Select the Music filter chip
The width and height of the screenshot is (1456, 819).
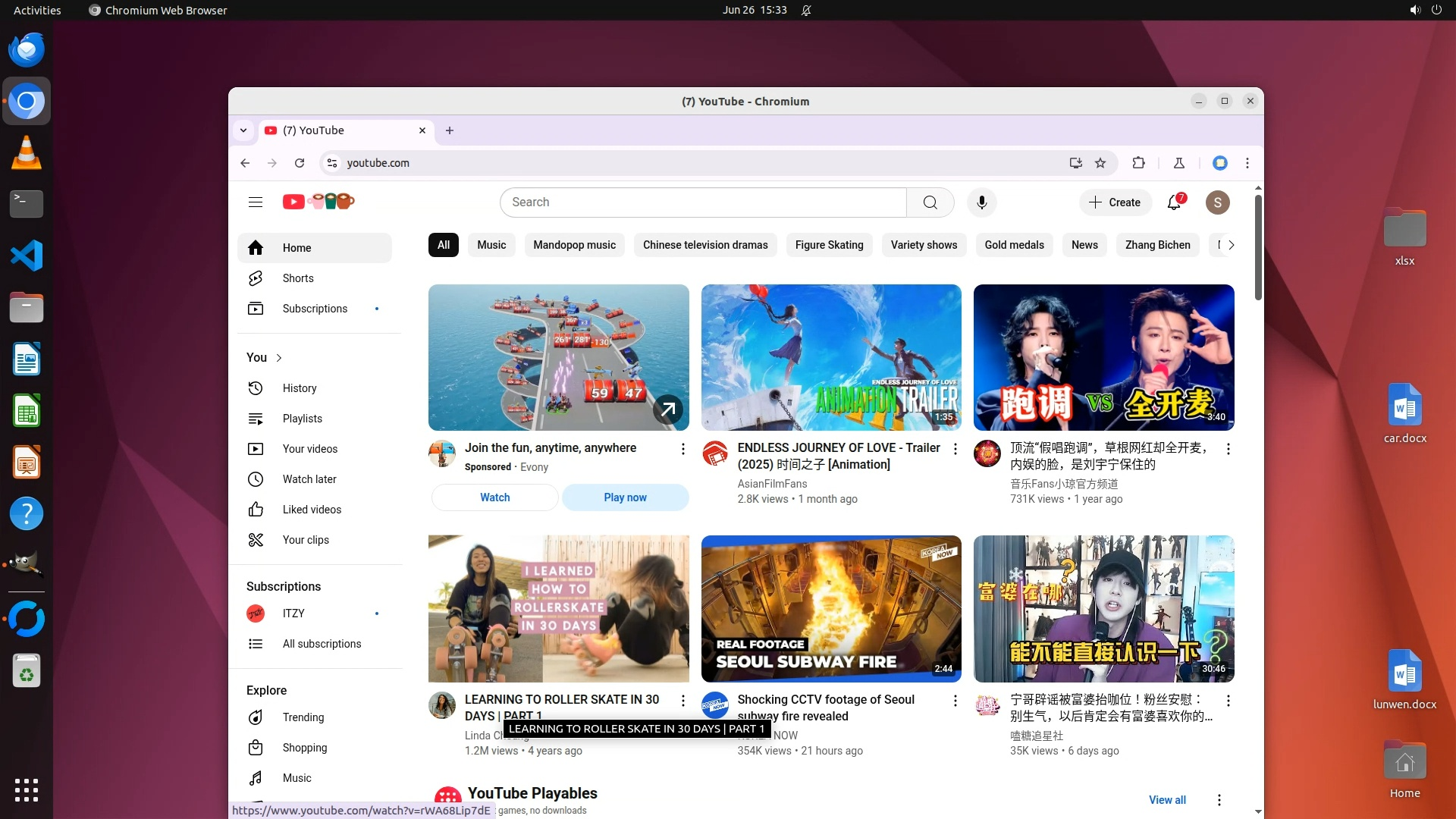(491, 245)
